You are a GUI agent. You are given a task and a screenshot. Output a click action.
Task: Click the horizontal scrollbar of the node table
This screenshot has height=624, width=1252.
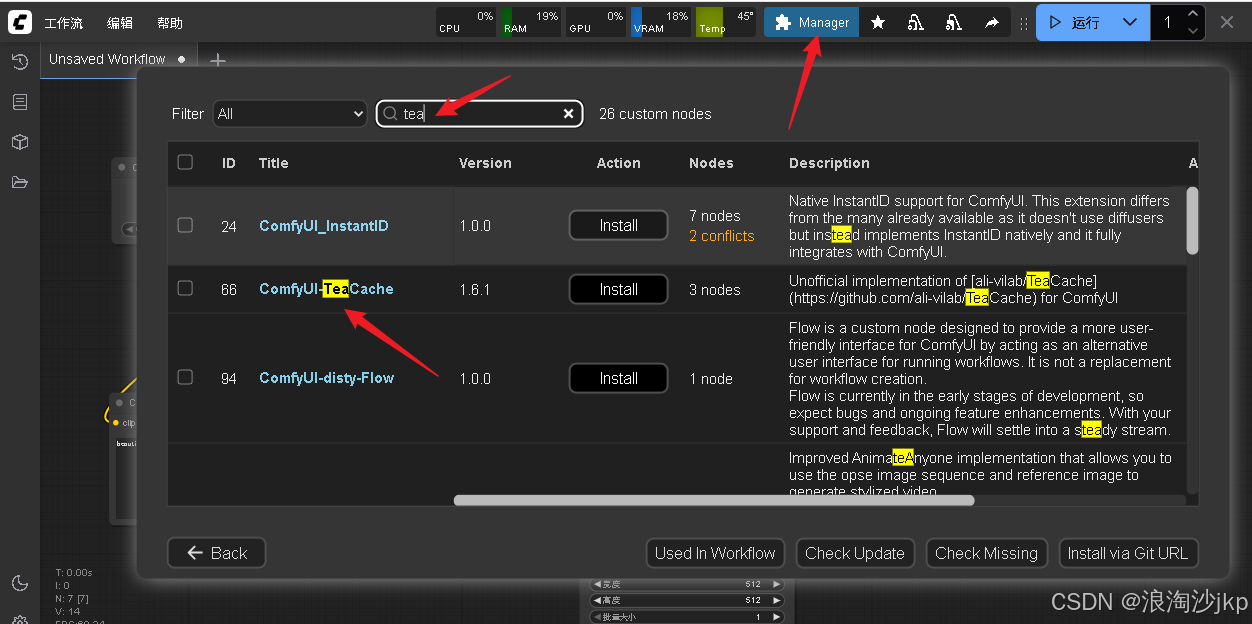(714, 500)
